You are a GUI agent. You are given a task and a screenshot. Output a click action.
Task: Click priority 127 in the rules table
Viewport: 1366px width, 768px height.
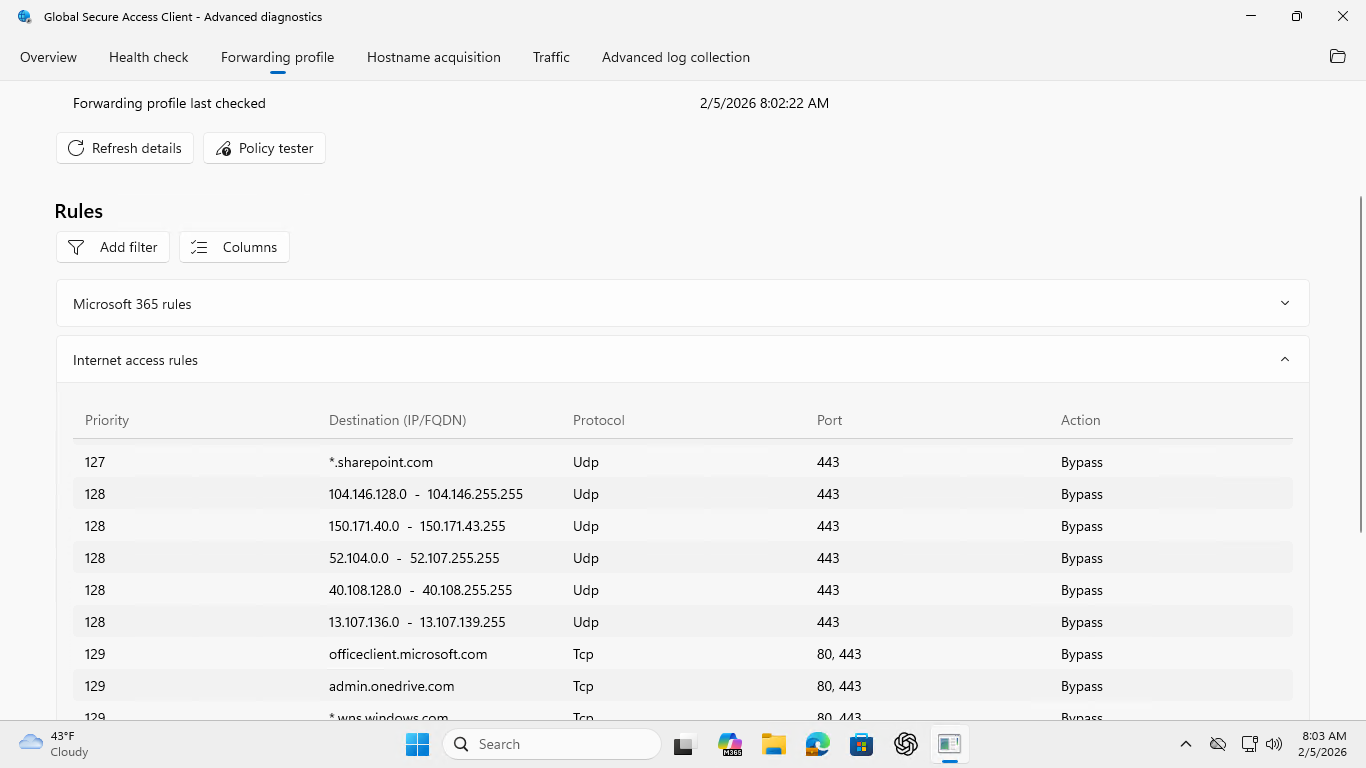click(95, 462)
